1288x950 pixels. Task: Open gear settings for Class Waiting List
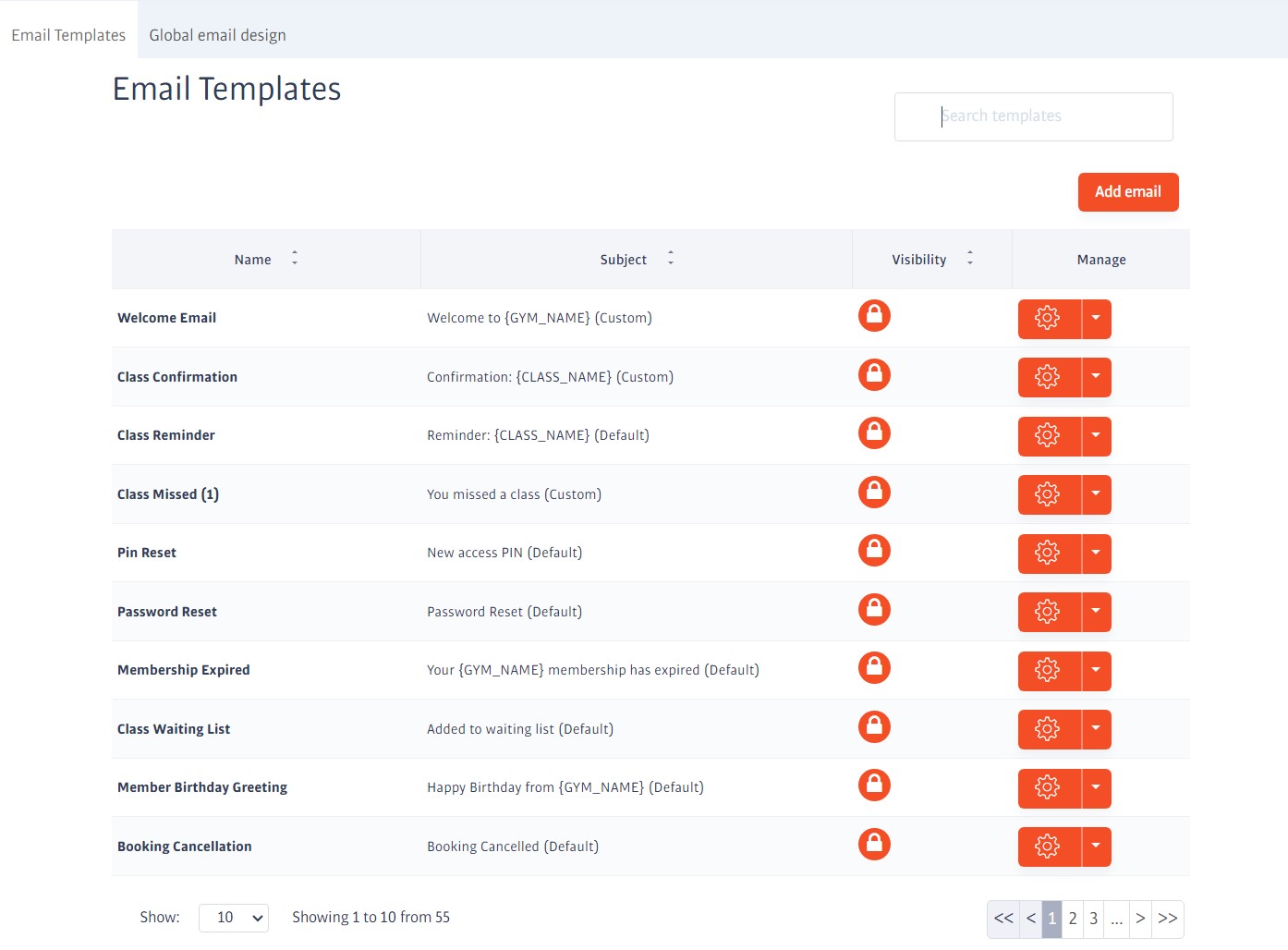click(1049, 729)
